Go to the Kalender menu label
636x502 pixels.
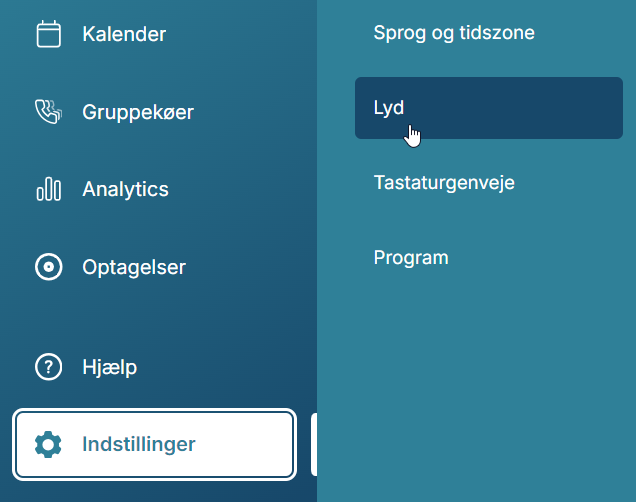tap(124, 34)
